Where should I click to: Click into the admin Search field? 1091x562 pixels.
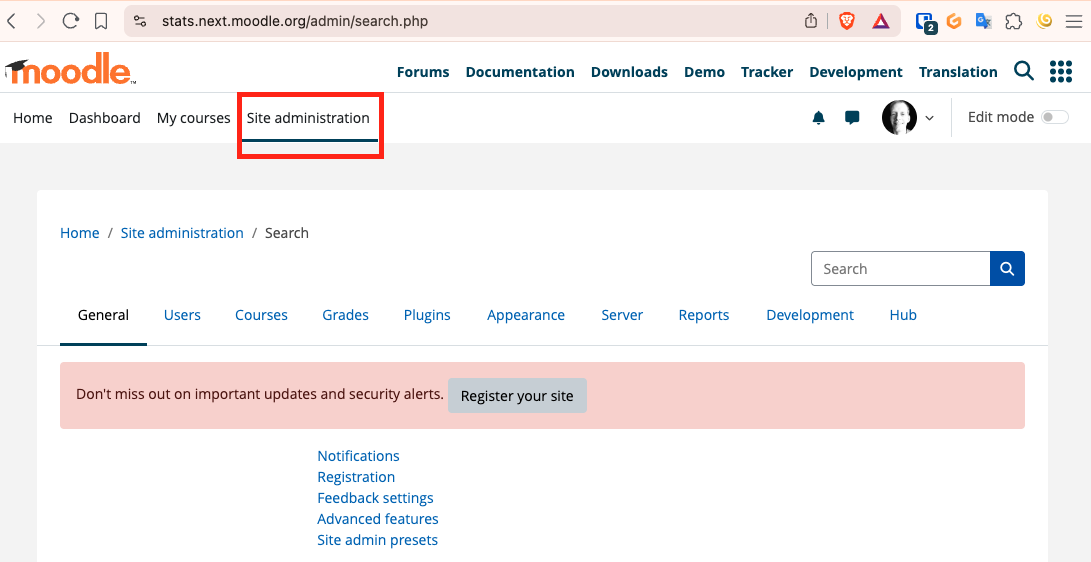(900, 268)
